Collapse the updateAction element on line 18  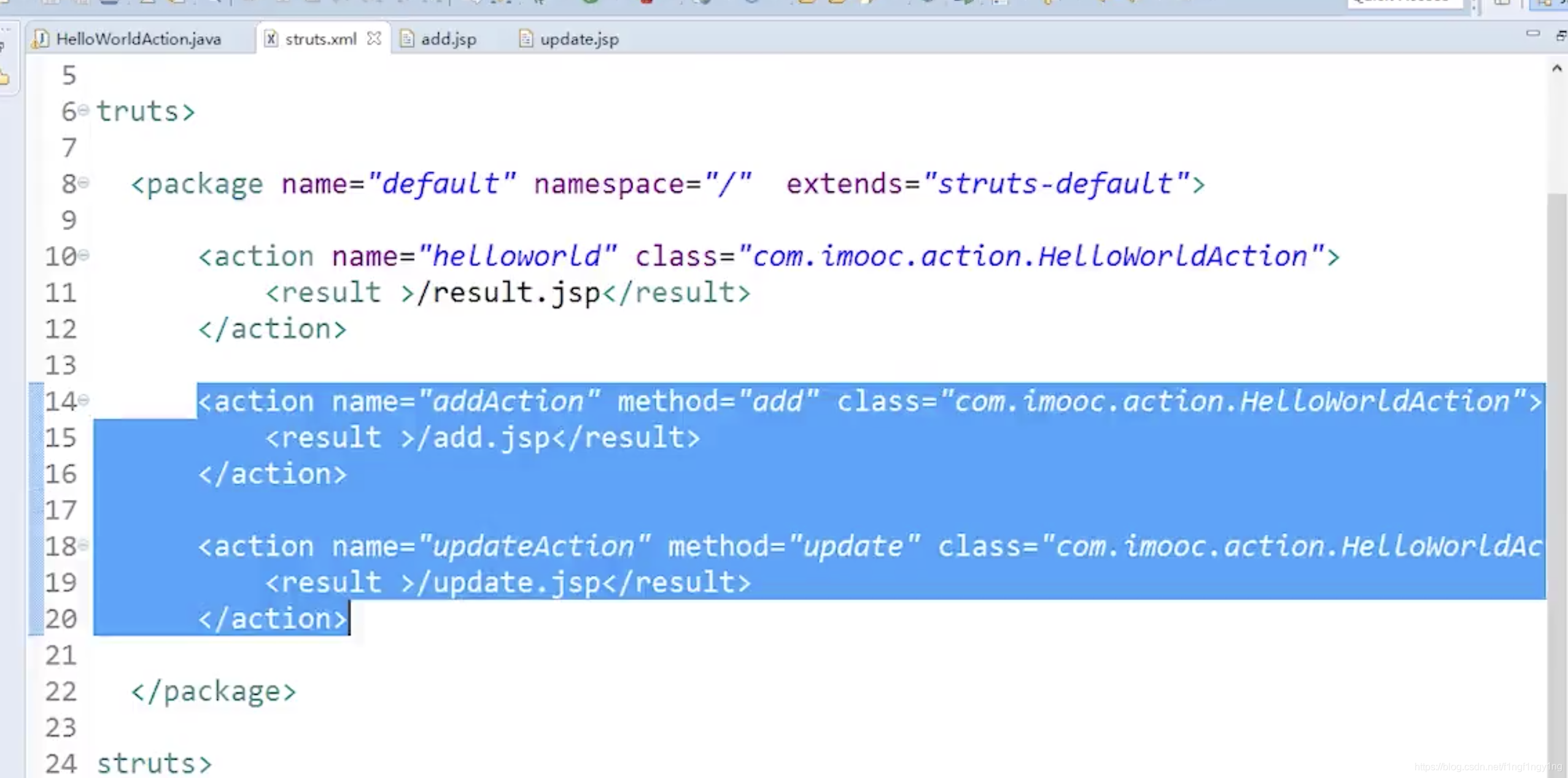point(84,545)
